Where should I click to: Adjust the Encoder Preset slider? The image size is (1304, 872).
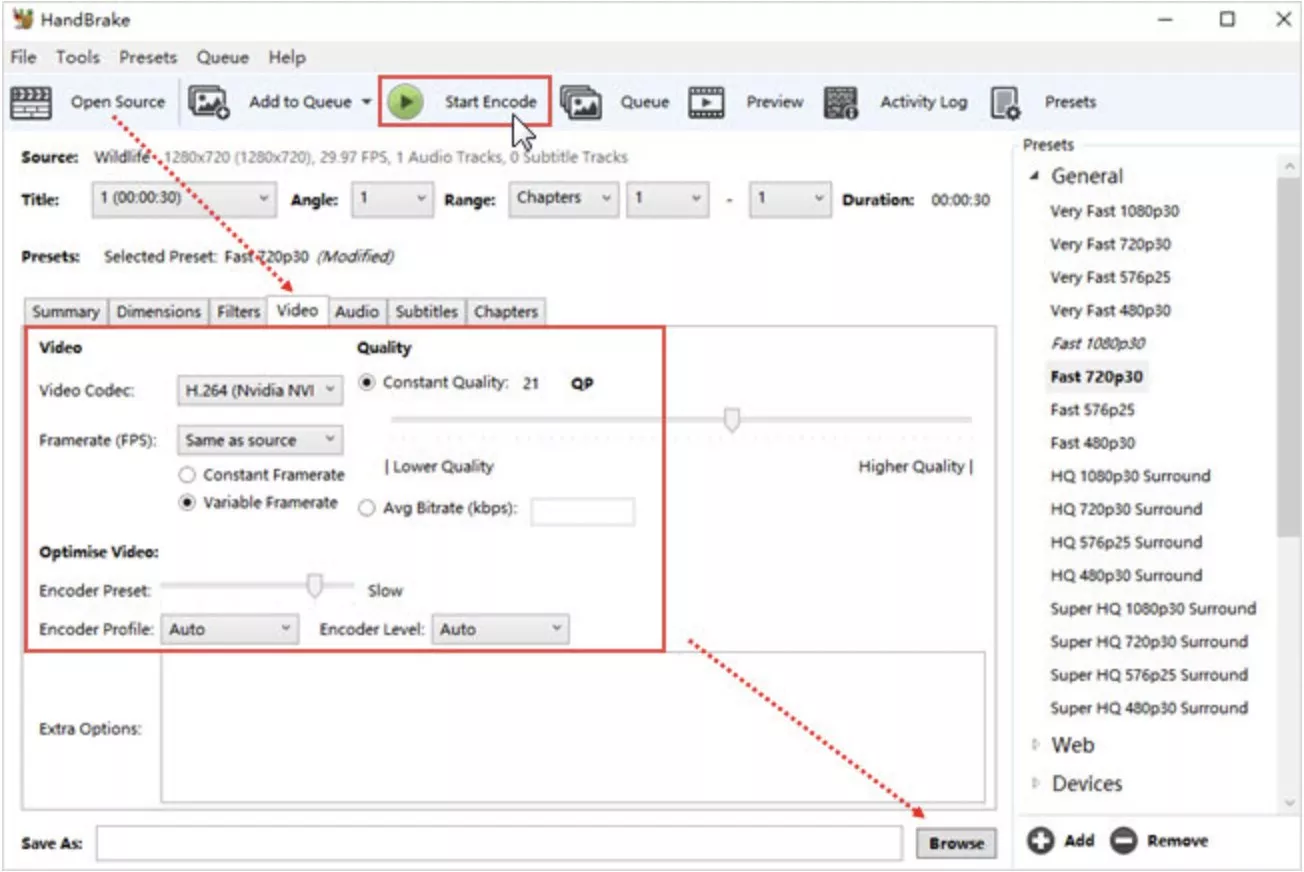tap(313, 584)
